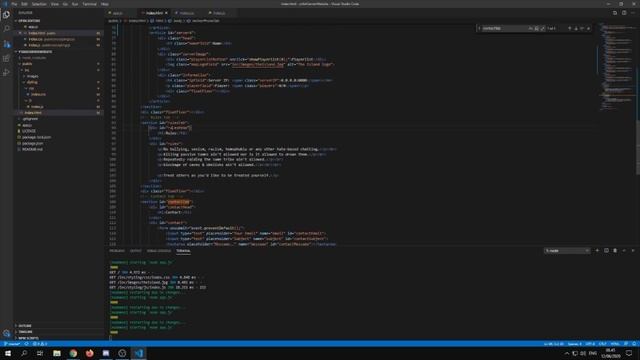Viewport: 640px width, 360px height.
Task: Open the Manage gear at activity bar bottom
Action: [6, 333]
